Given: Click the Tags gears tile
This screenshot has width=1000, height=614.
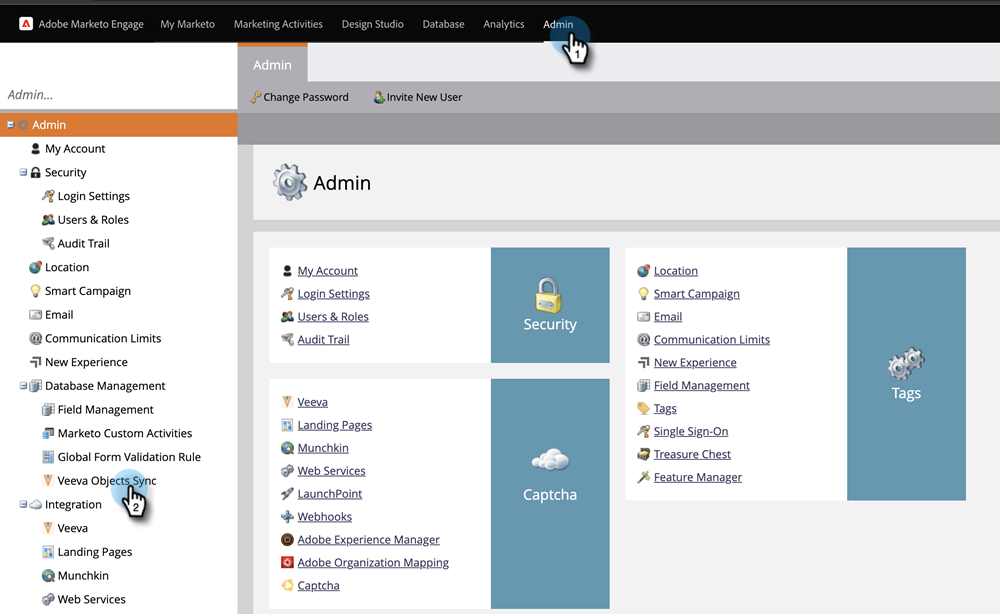Looking at the screenshot, I should (x=906, y=374).
